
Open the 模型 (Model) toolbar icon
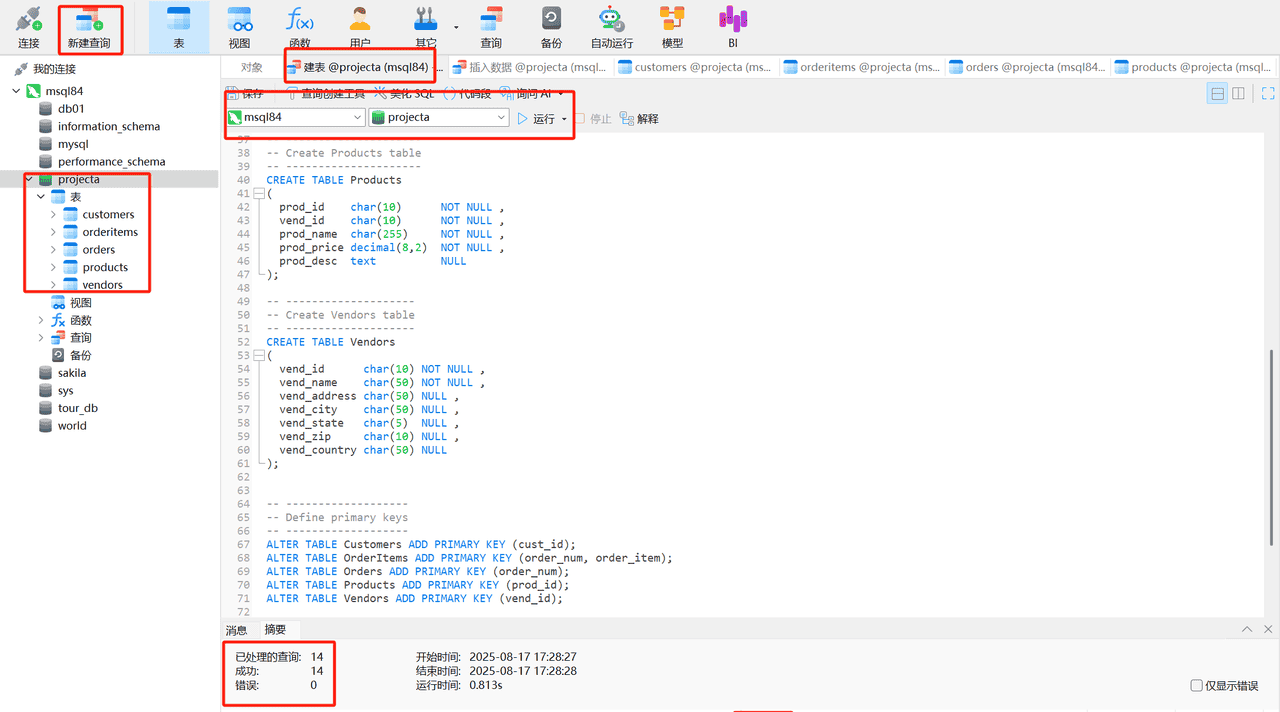[672, 28]
